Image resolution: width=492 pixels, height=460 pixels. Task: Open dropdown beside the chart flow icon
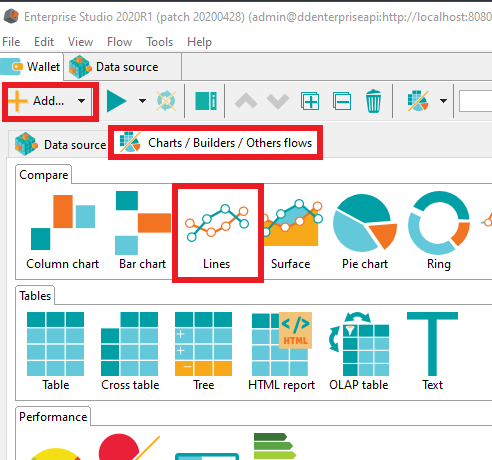pyautogui.click(x=443, y=101)
